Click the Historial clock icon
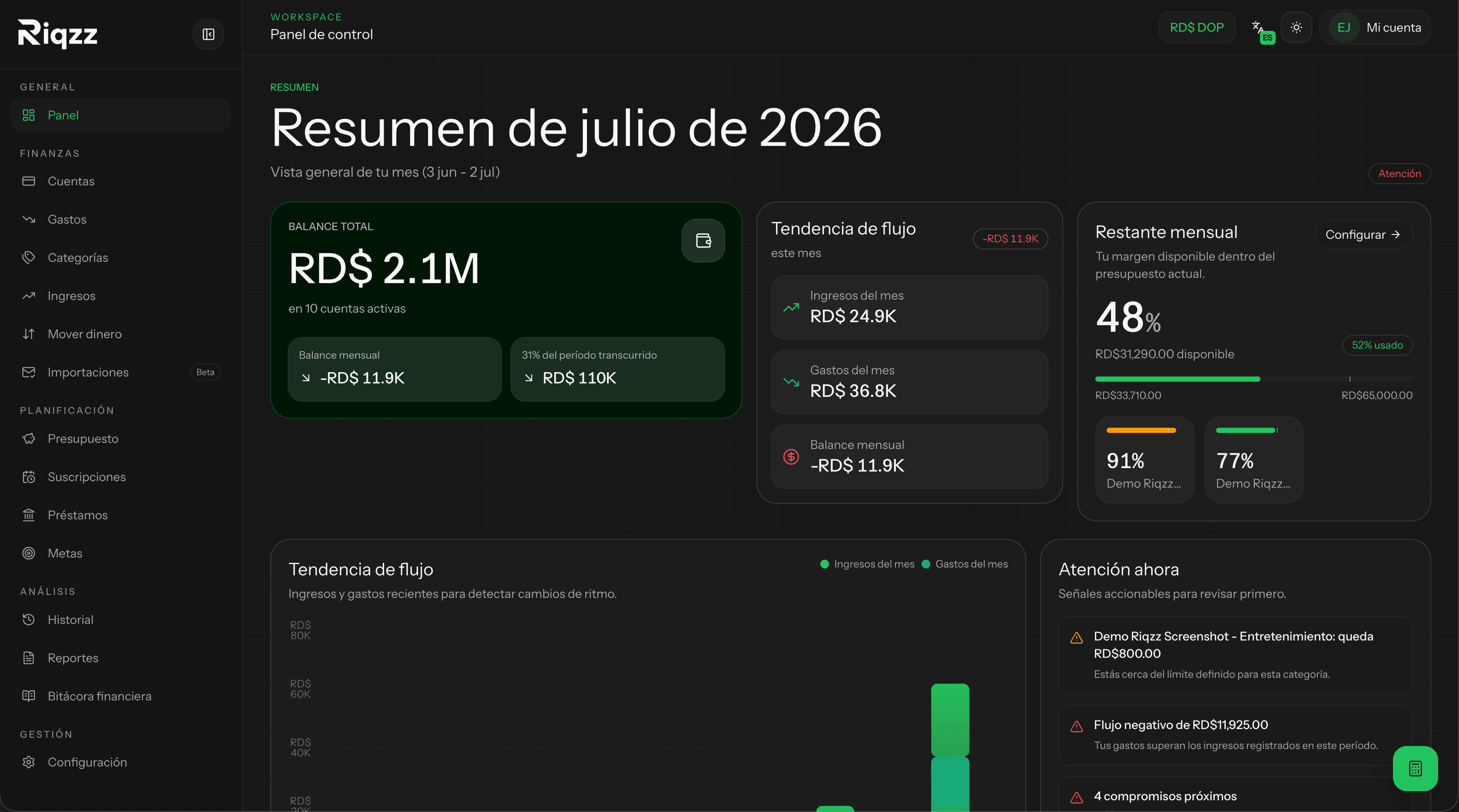 point(29,620)
